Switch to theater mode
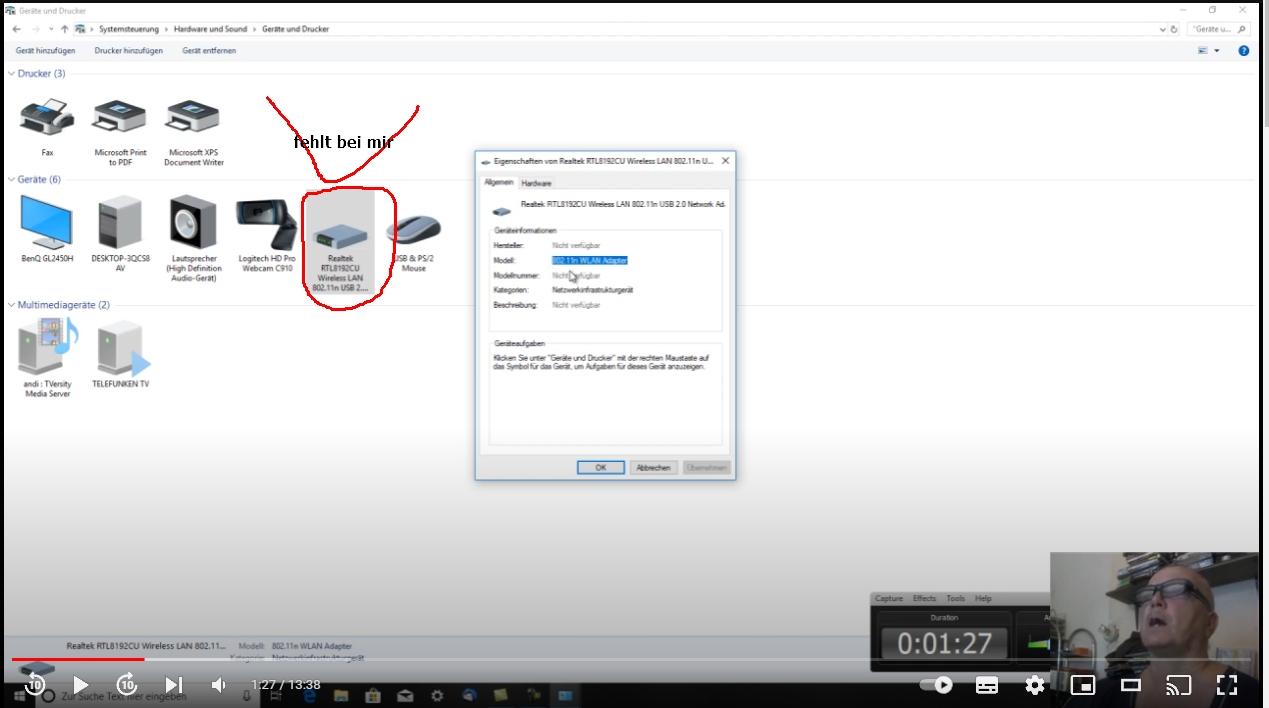The image size is (1269, 708). click(1131, 685)
